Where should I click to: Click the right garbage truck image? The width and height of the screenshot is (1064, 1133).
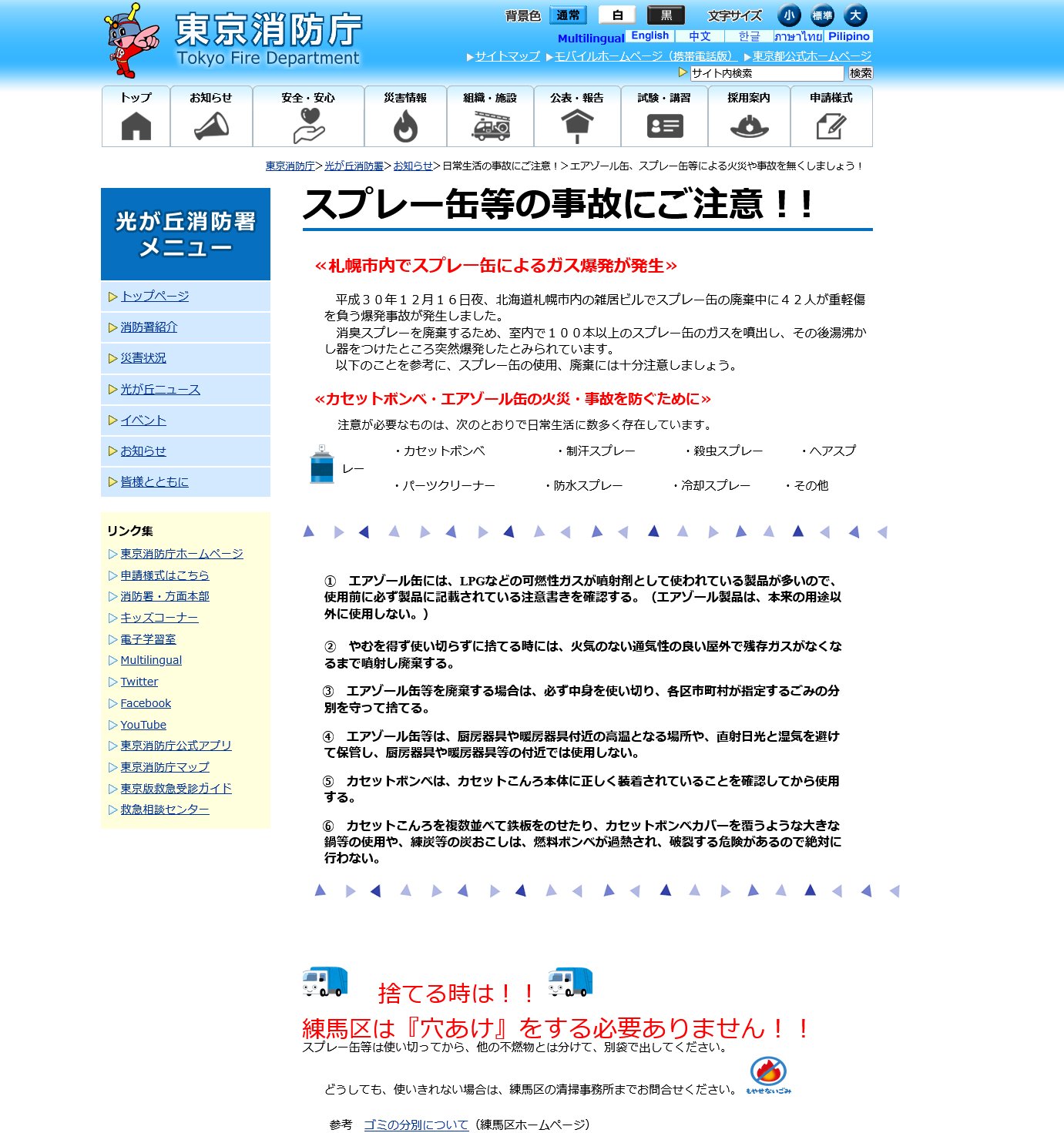(x=570, y=981)
